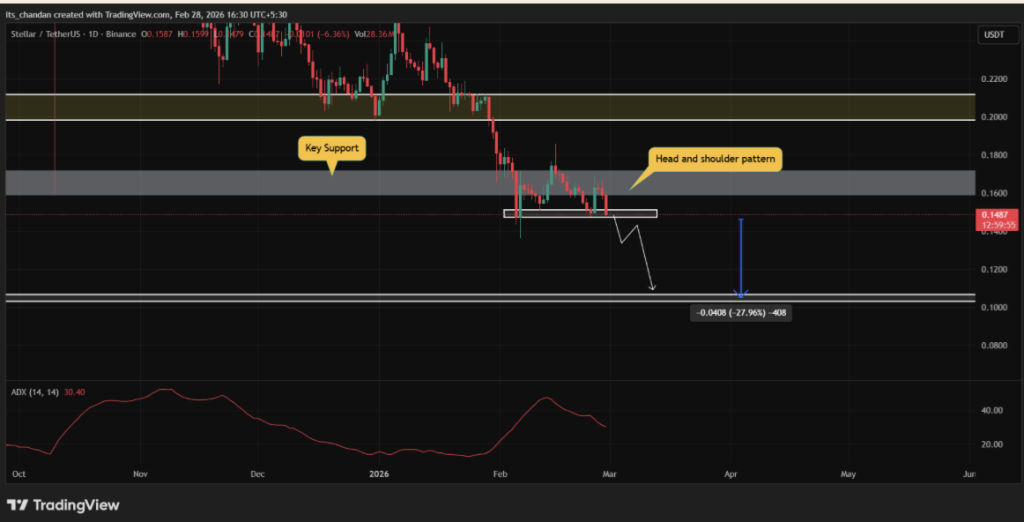Click the May time axis label
Screen dimensions: 1024x522
848,473
